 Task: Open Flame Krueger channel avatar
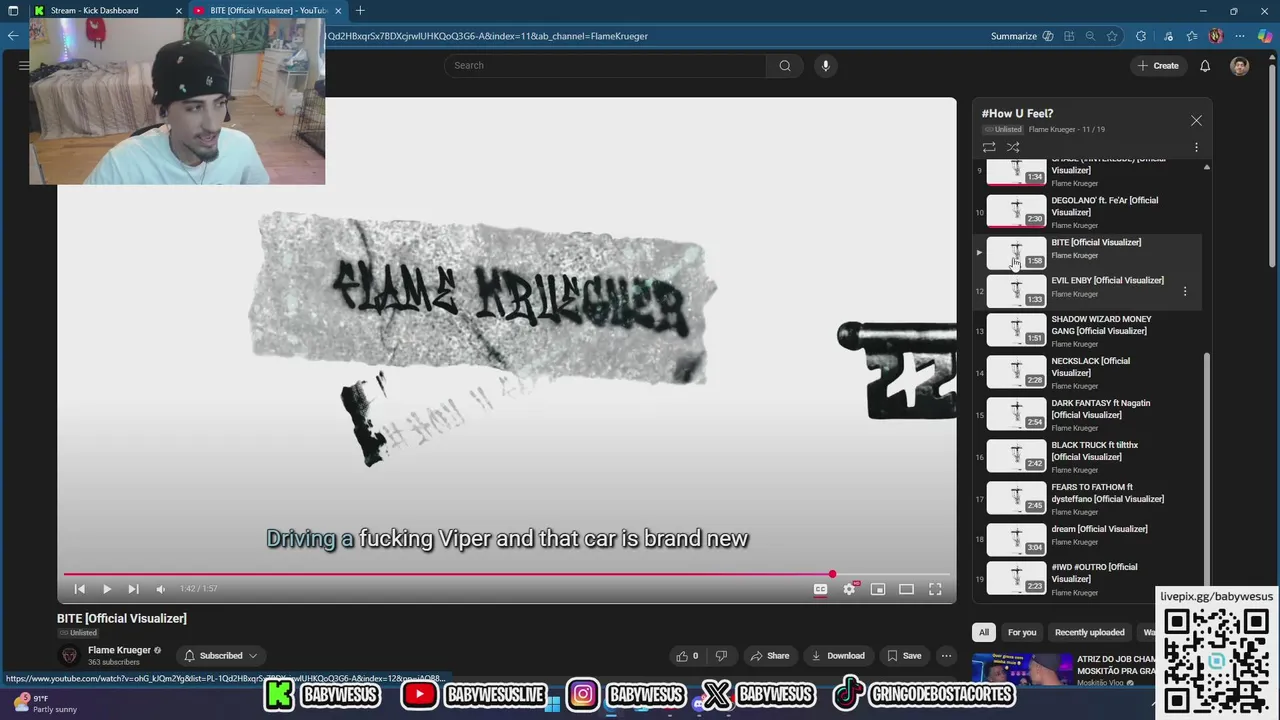point(69,656)
